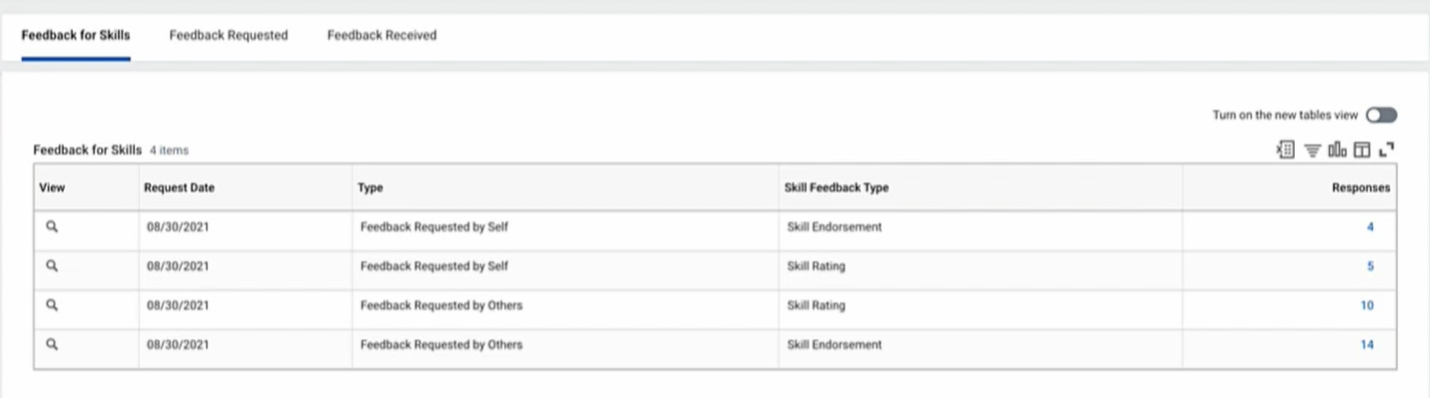The image size is (1430, 403).
Task: View the Self Skill Rating request details
Action: point(52,266)
